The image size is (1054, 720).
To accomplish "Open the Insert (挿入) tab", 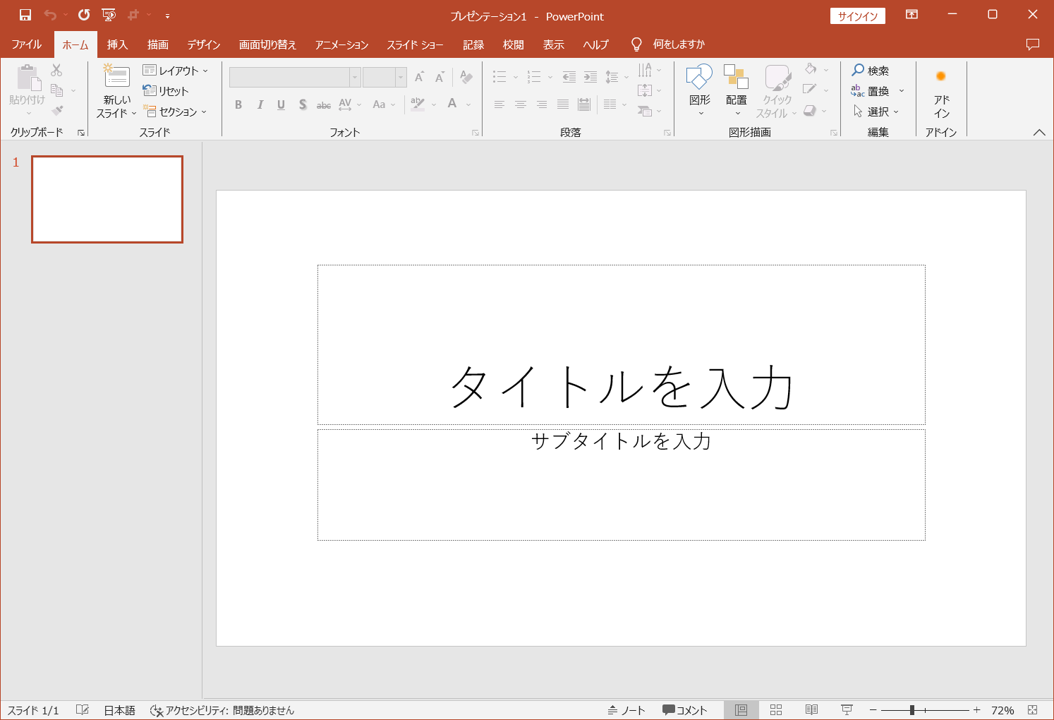I will tap(117, 45).
